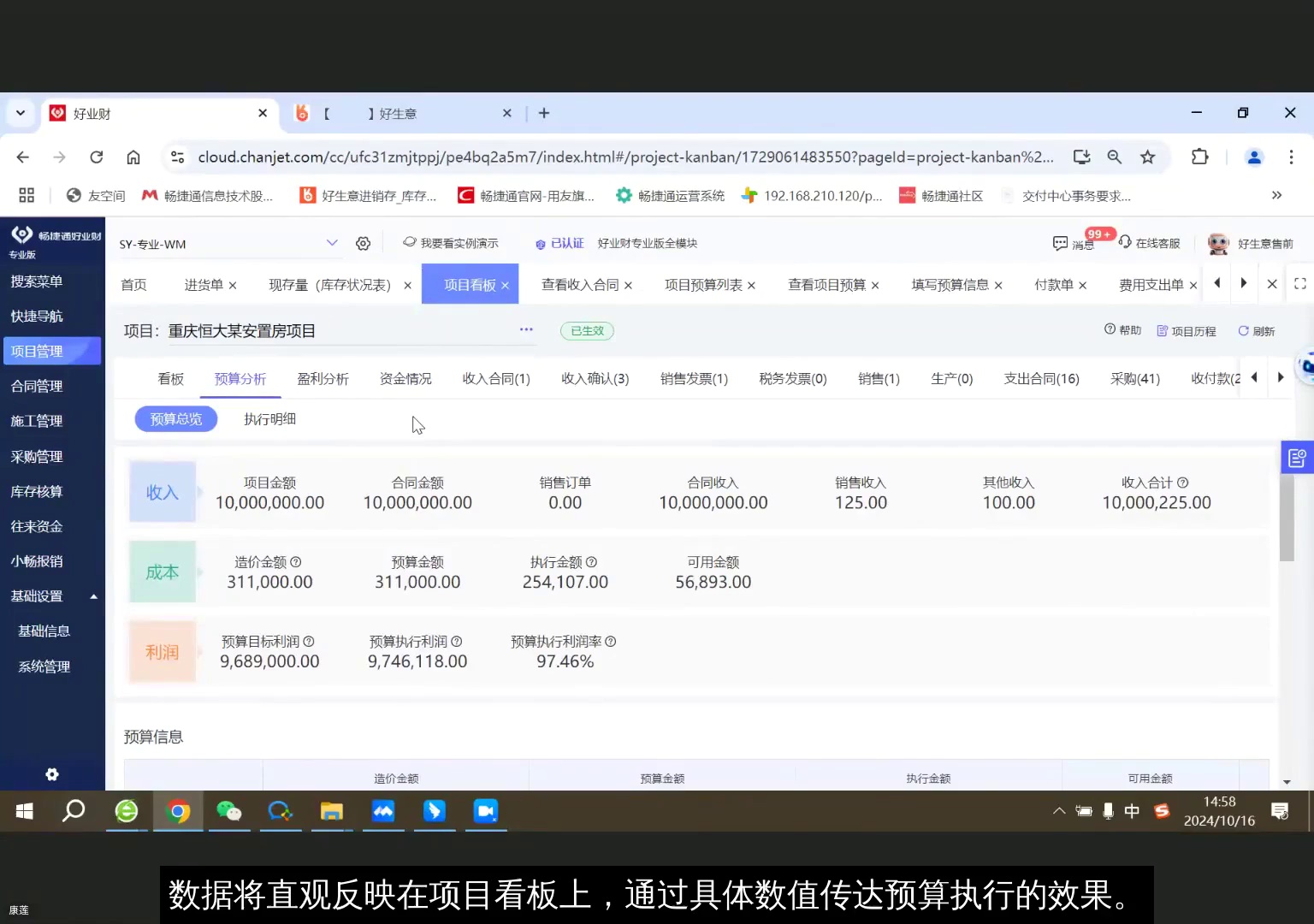The image size is (1314, 924).
Task: Open the 搜索菜单 search menu in sidebar
Action: point(37,281)
